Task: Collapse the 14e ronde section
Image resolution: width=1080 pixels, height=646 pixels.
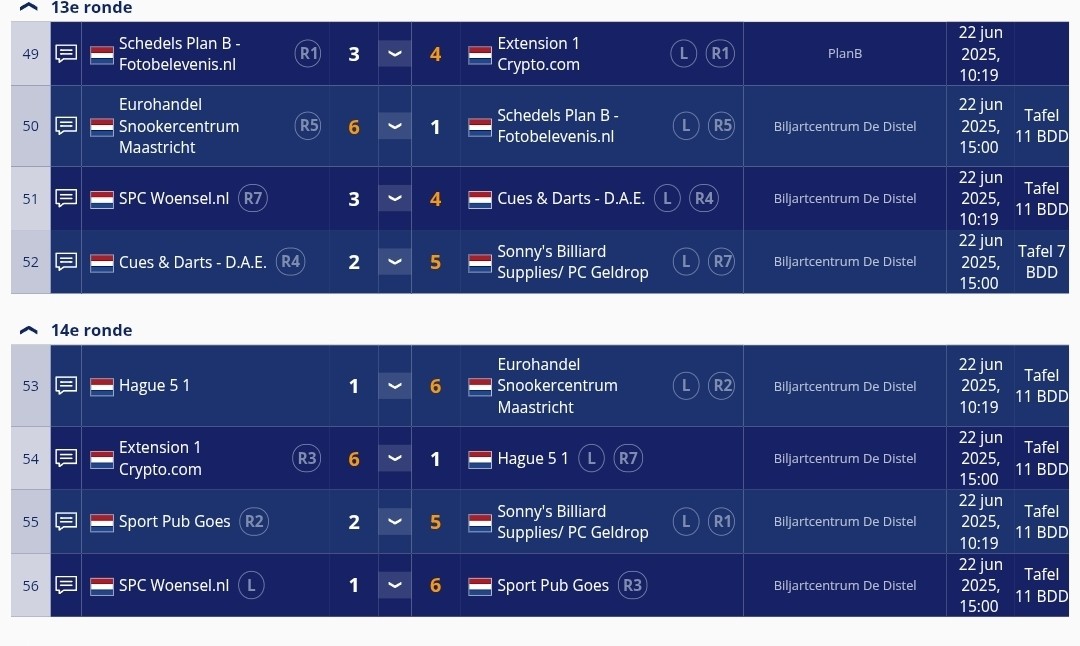Action: pos(28,331)
